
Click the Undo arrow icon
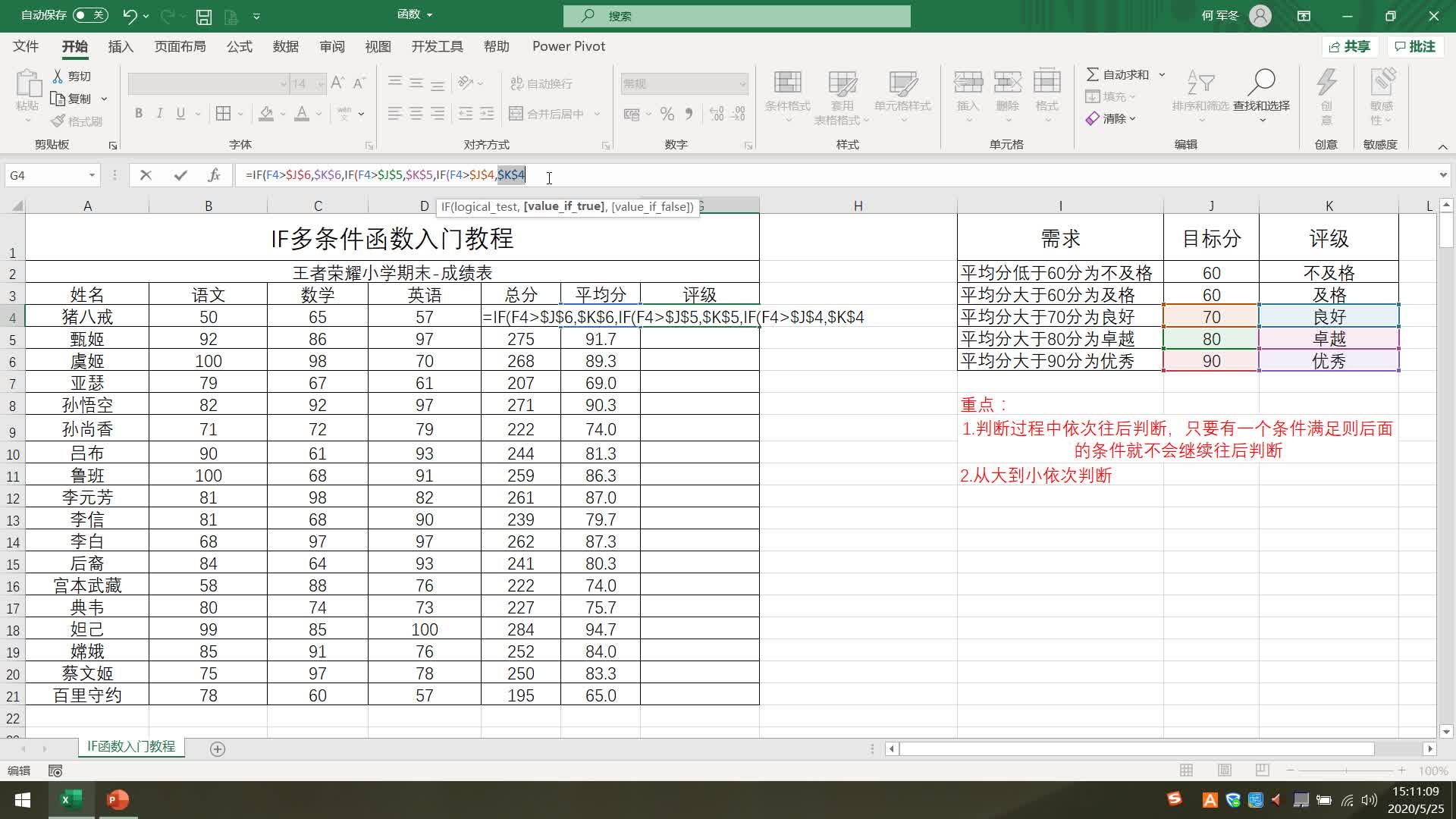click(130, 16)
